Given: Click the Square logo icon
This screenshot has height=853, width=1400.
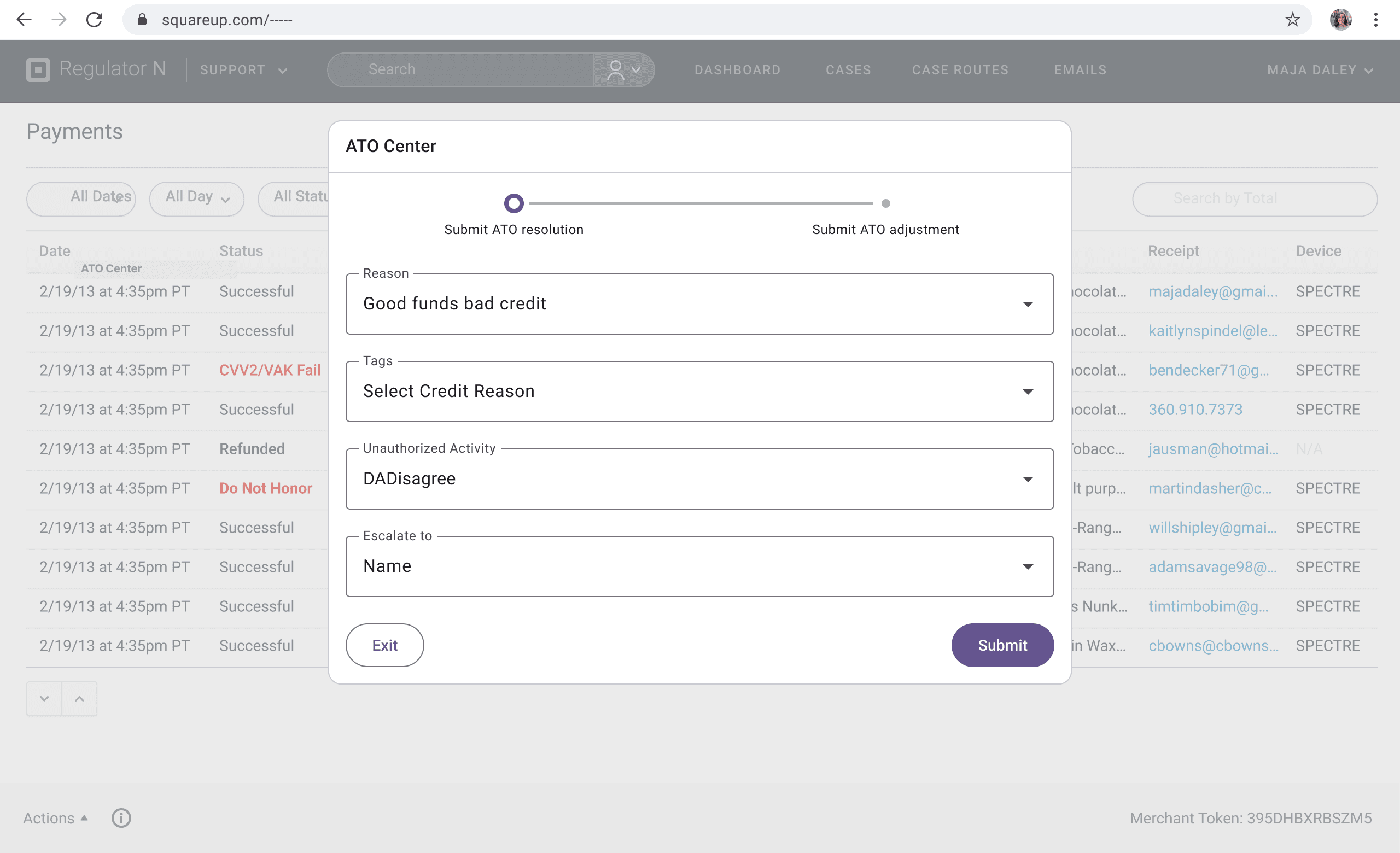Looking at the screenshot, I should click(x=38, y=70).
